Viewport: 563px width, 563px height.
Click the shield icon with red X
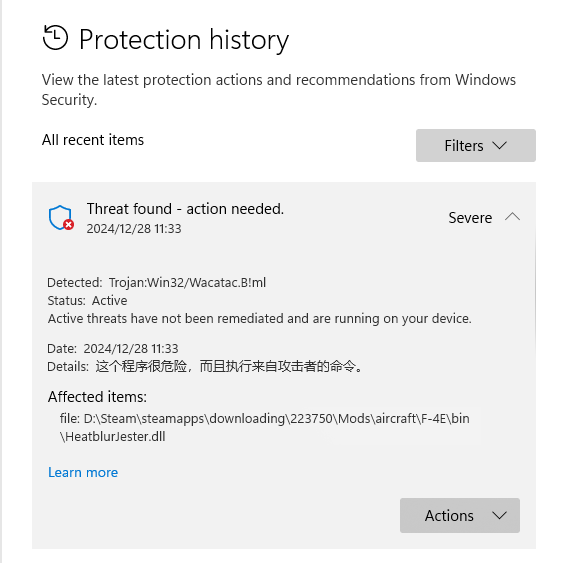tap(61, 218)
